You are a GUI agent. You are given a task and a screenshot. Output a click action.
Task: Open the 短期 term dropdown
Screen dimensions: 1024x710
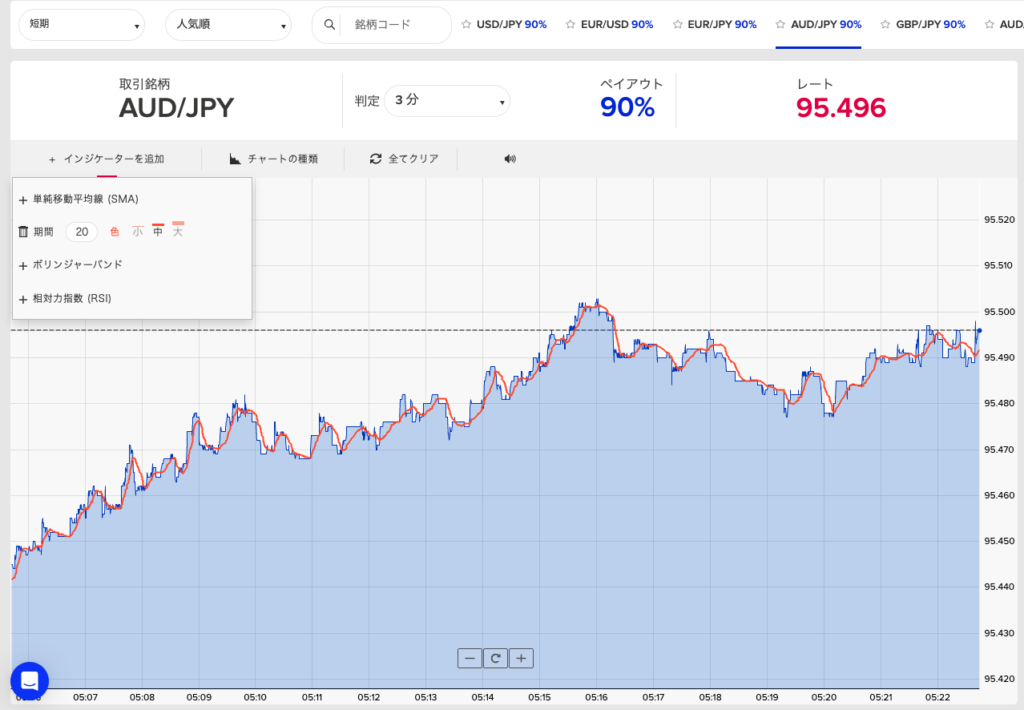click(x=82, y=25)
